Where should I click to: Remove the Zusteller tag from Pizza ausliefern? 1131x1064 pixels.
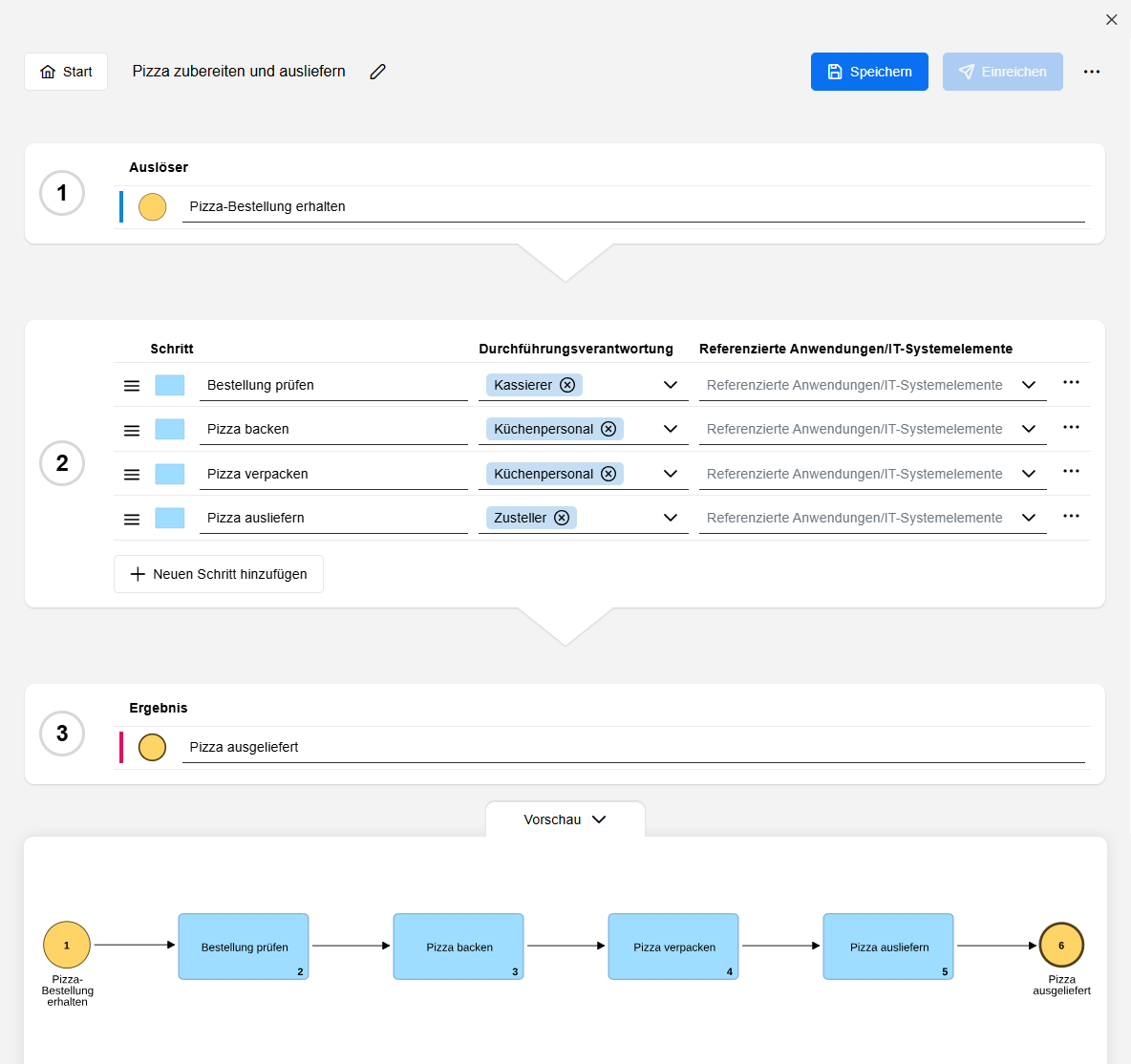[x=562, y=518]
